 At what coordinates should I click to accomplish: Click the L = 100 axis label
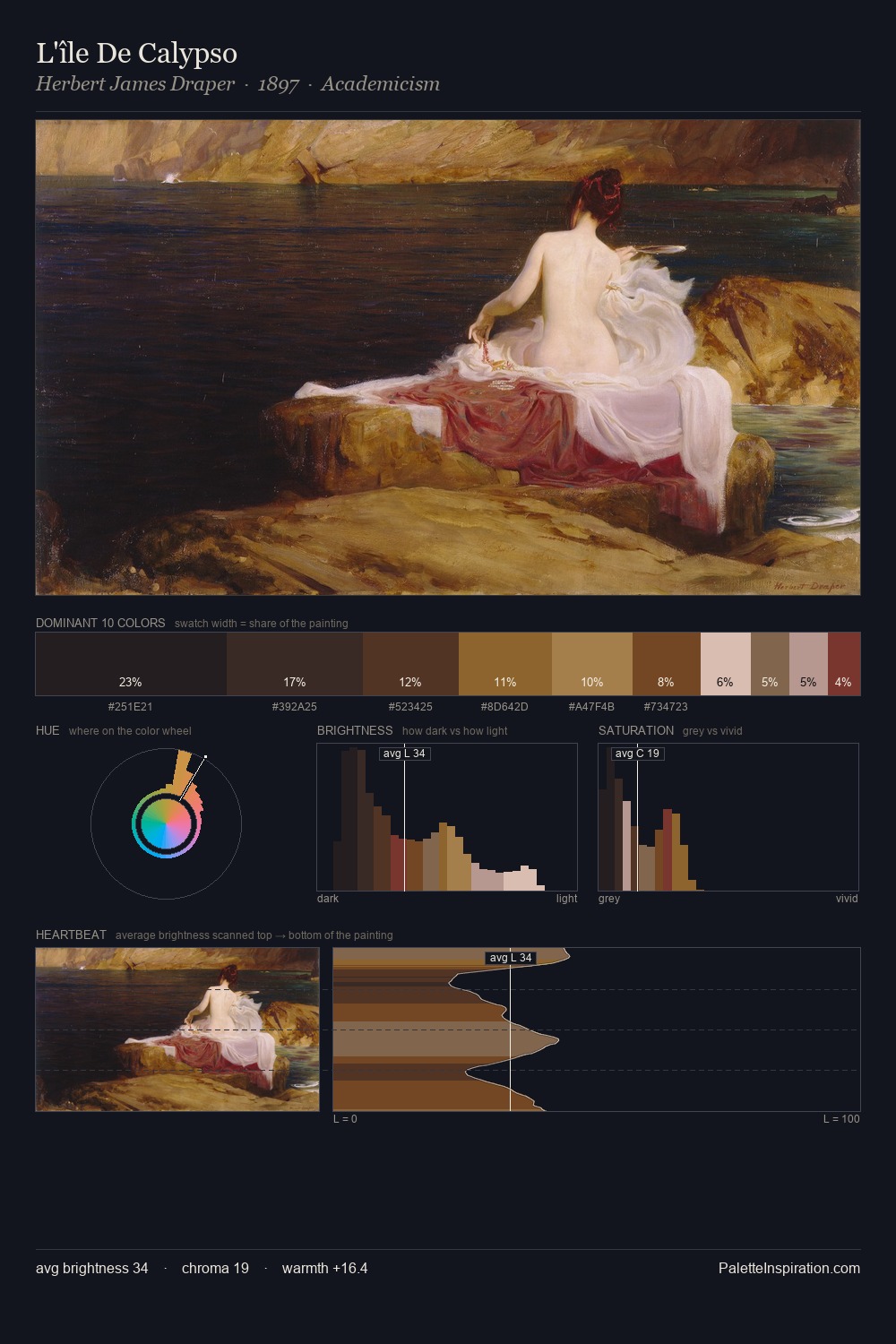(x=841, y=1119)
